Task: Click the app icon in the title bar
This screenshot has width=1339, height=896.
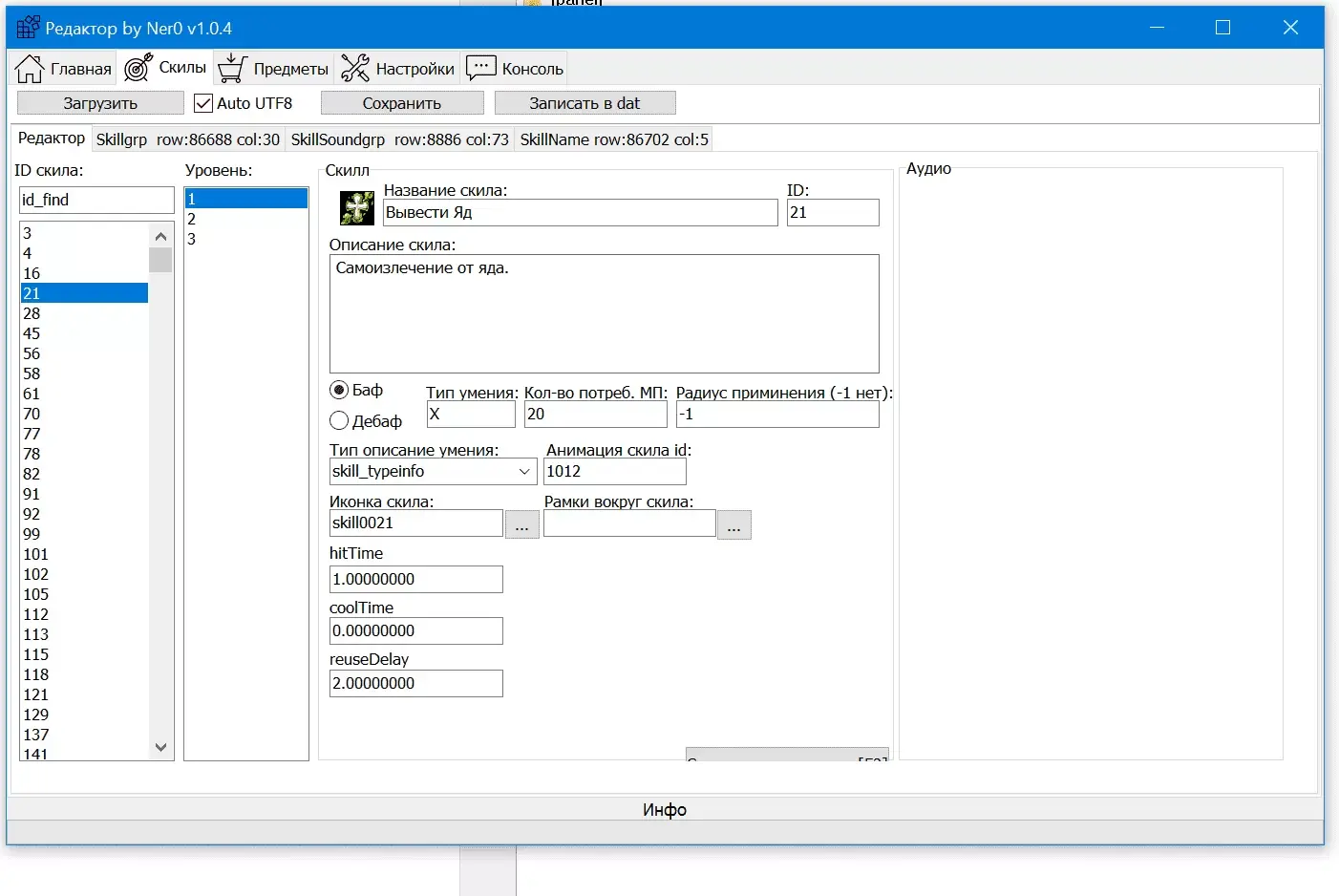Action: tap(28, 28)
